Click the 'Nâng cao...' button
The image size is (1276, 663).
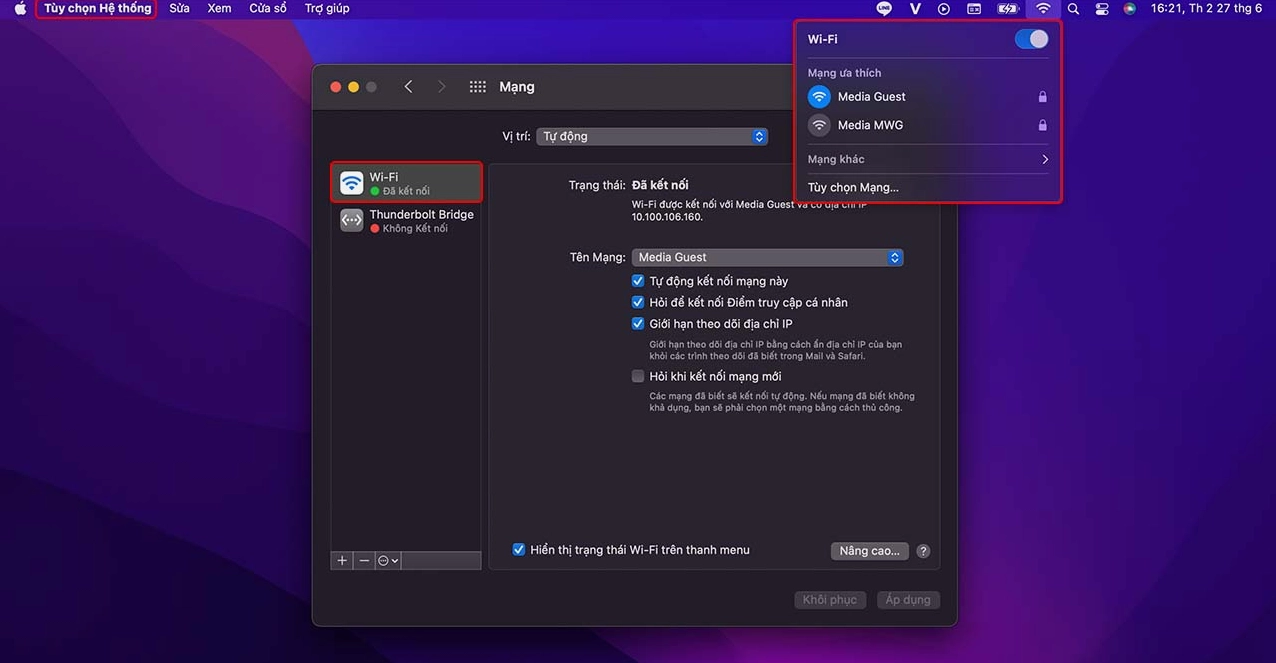(870, 551)
